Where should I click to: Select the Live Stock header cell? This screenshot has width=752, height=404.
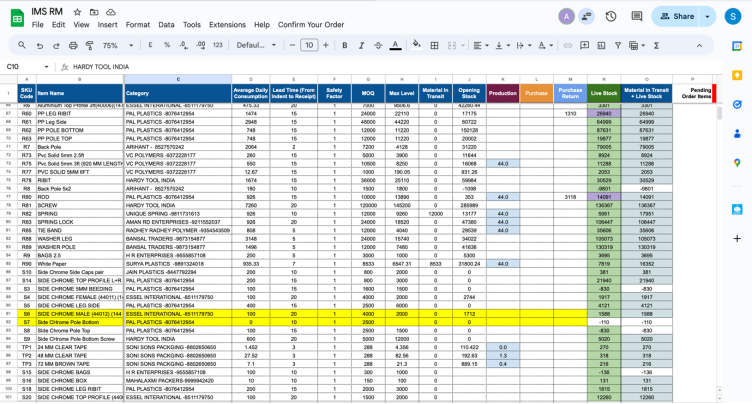pos(604,93)
